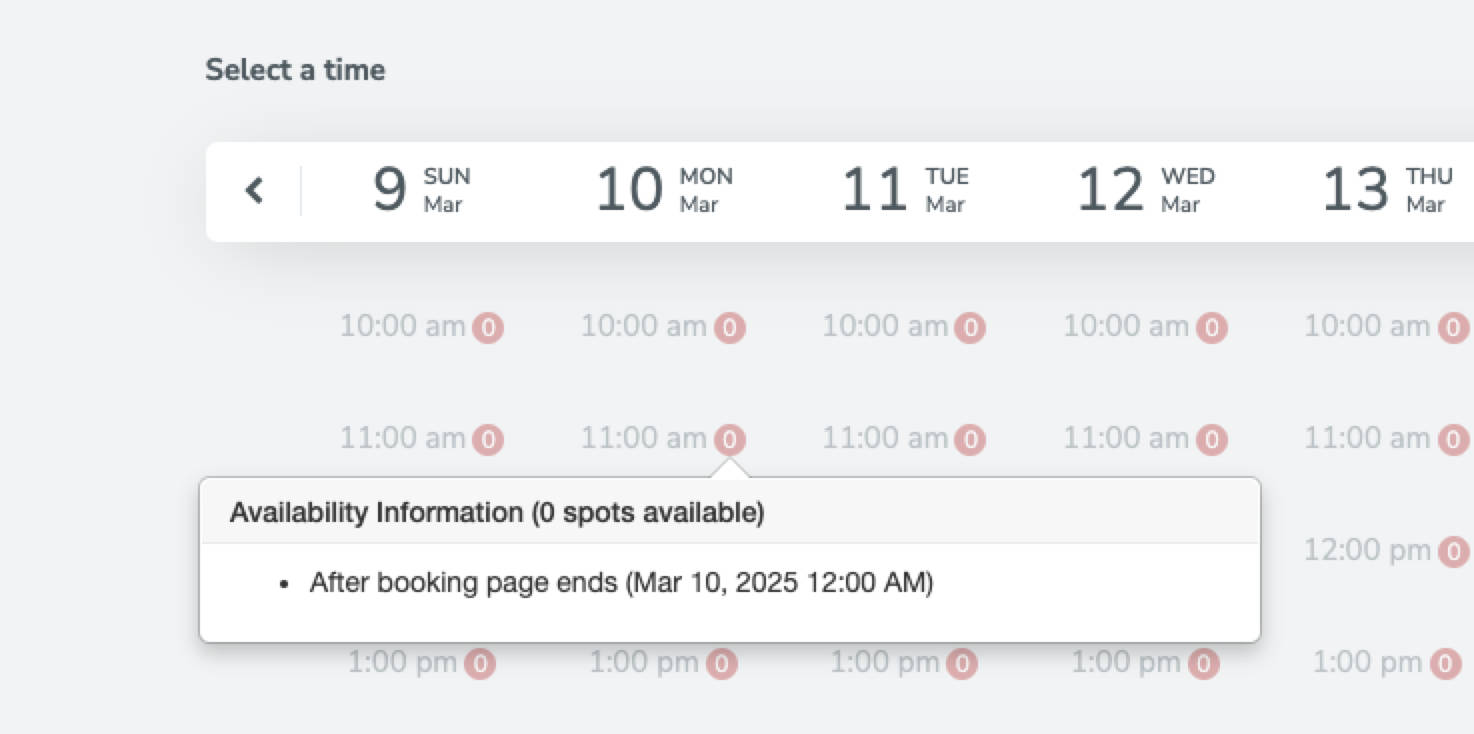1474x734 pixels.
Task: Click the zero spots indicator on Monday's 11:00 am slot
Action: coord(729,438)
